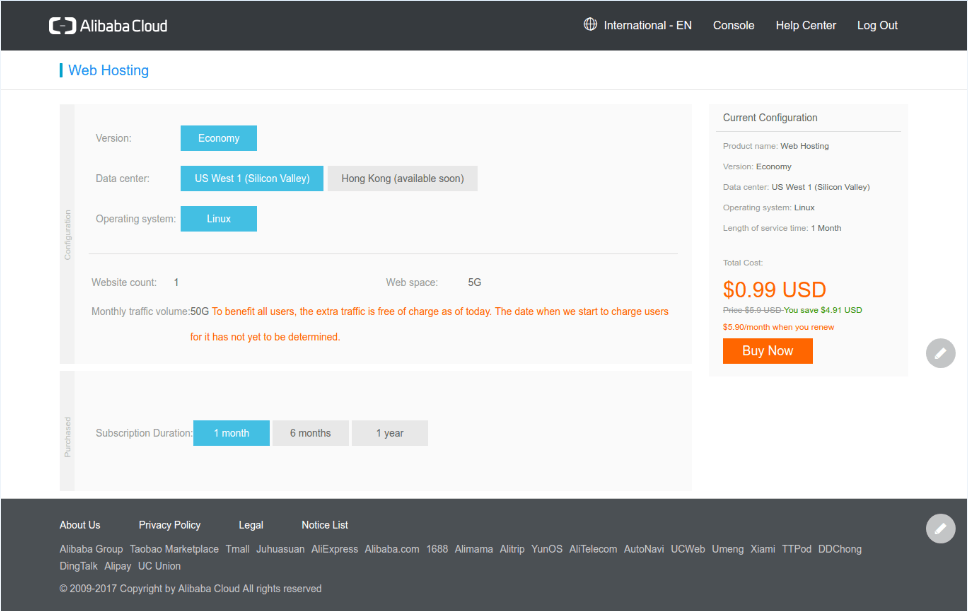Click "Length of service time: 1 Month" line

coord(782,228)
